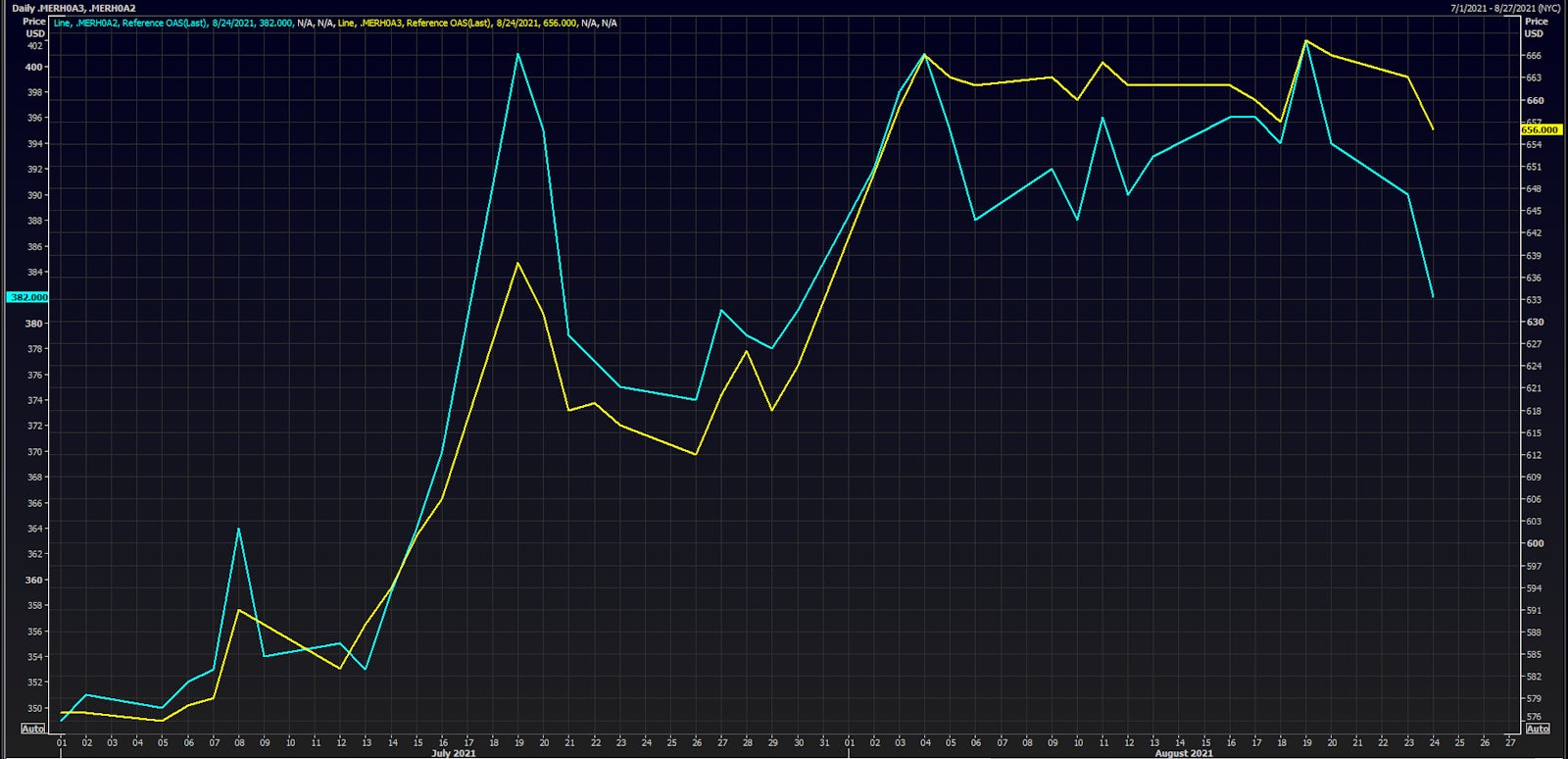Click the 600 value on right axis

pos(1534,543)
